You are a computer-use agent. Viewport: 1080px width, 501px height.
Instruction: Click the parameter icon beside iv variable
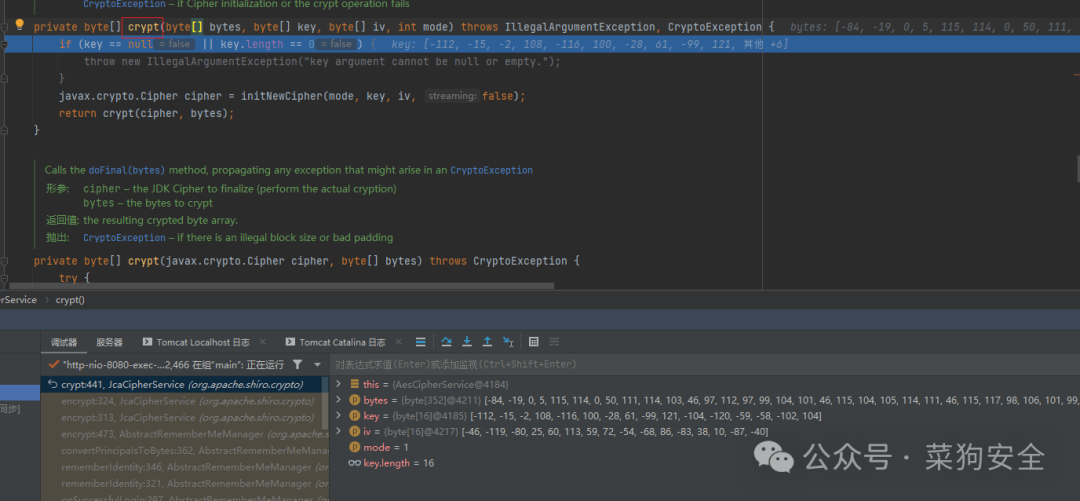(355, 431)
